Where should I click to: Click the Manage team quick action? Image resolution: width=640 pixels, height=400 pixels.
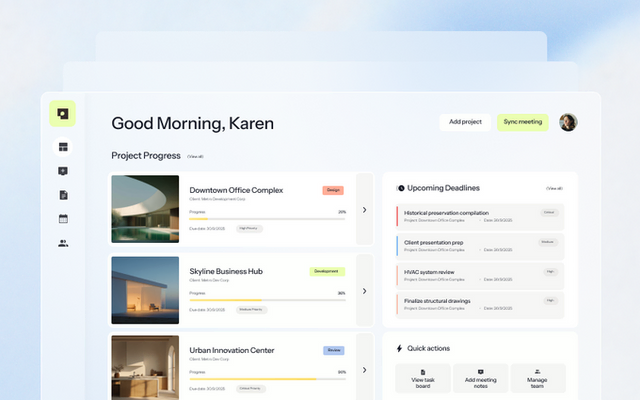pos(538,378)
